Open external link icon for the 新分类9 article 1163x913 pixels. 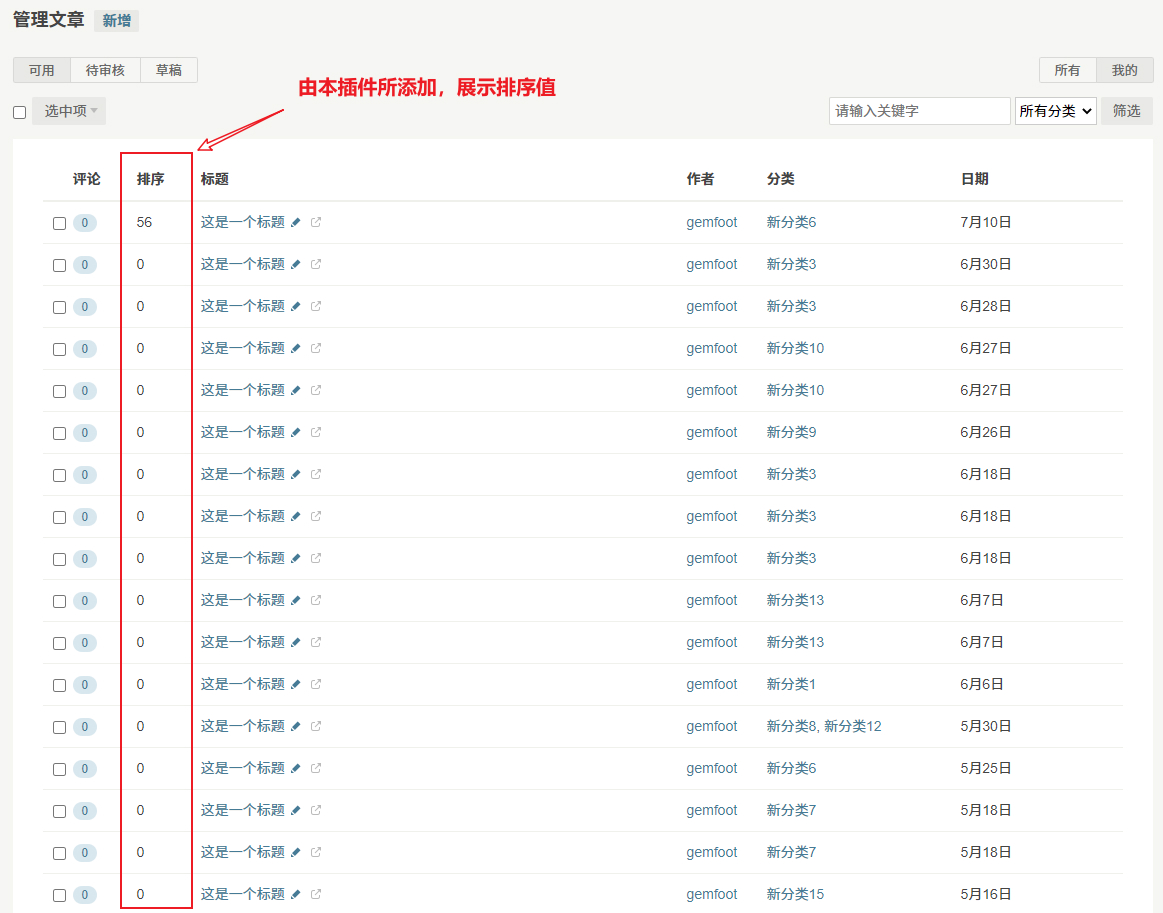coord(316,432)
